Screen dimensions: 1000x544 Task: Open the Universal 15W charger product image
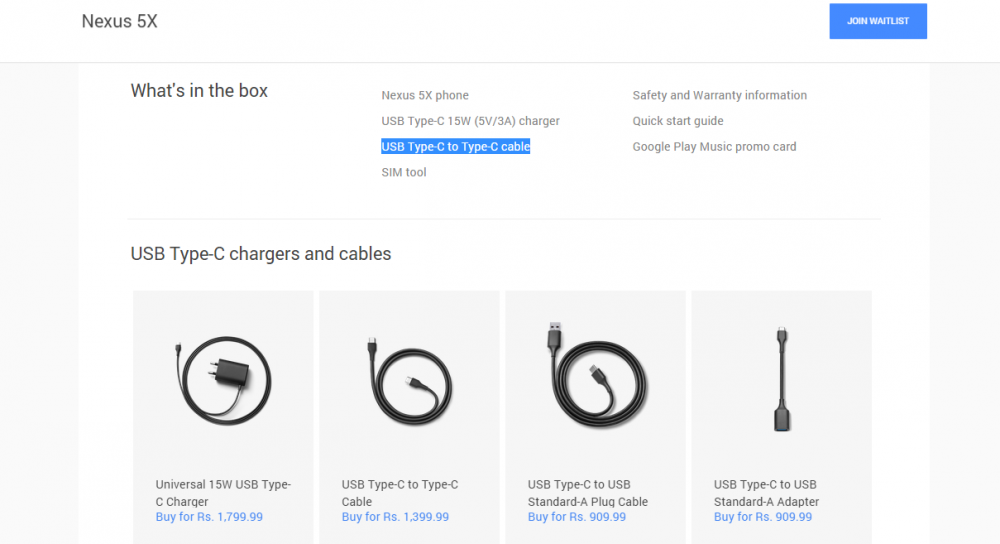click(x=223, y=380)
